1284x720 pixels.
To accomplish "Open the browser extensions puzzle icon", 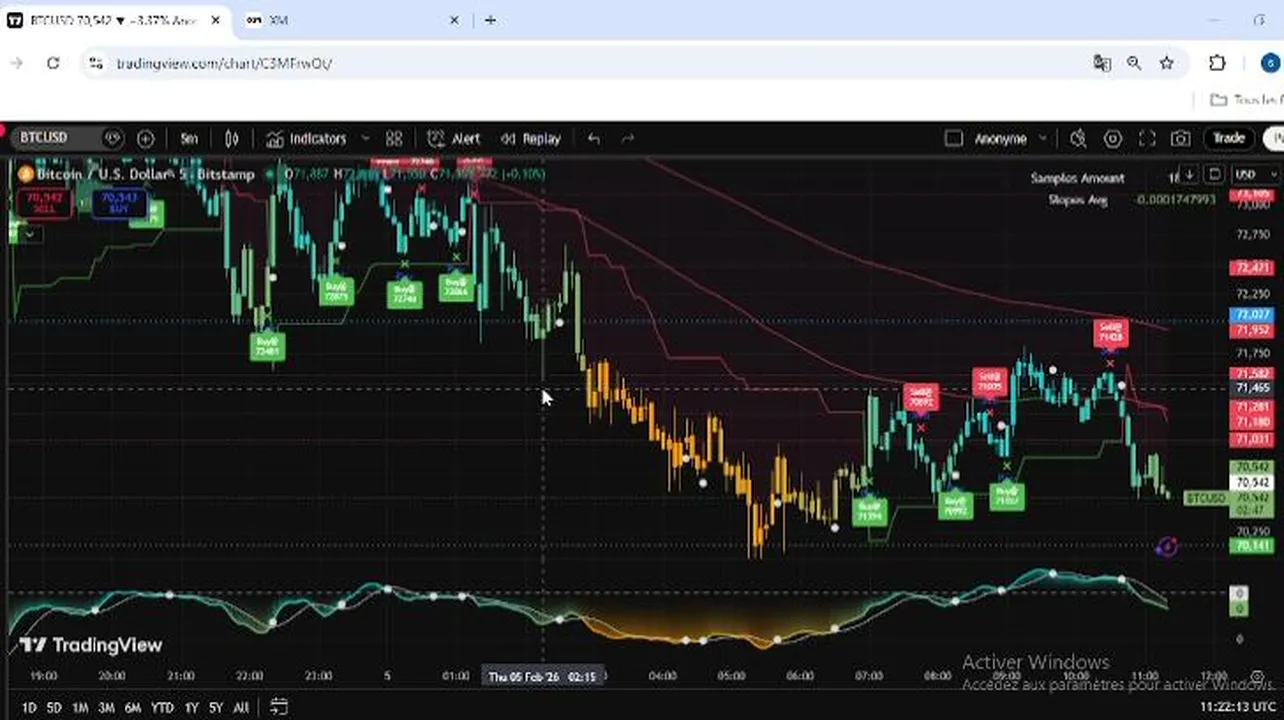I will click(1217, 63).
